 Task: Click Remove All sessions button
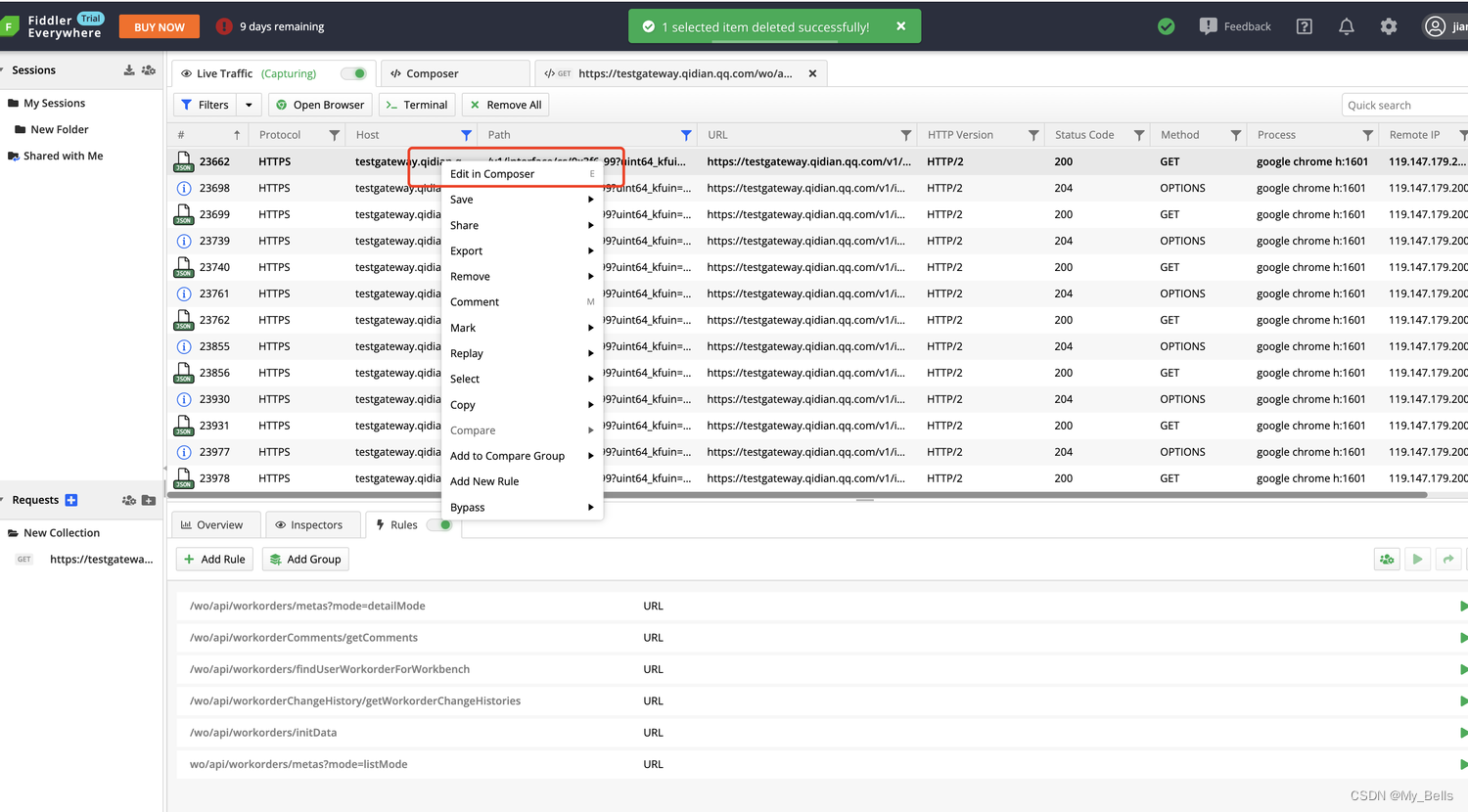click(x=505, y=105)
